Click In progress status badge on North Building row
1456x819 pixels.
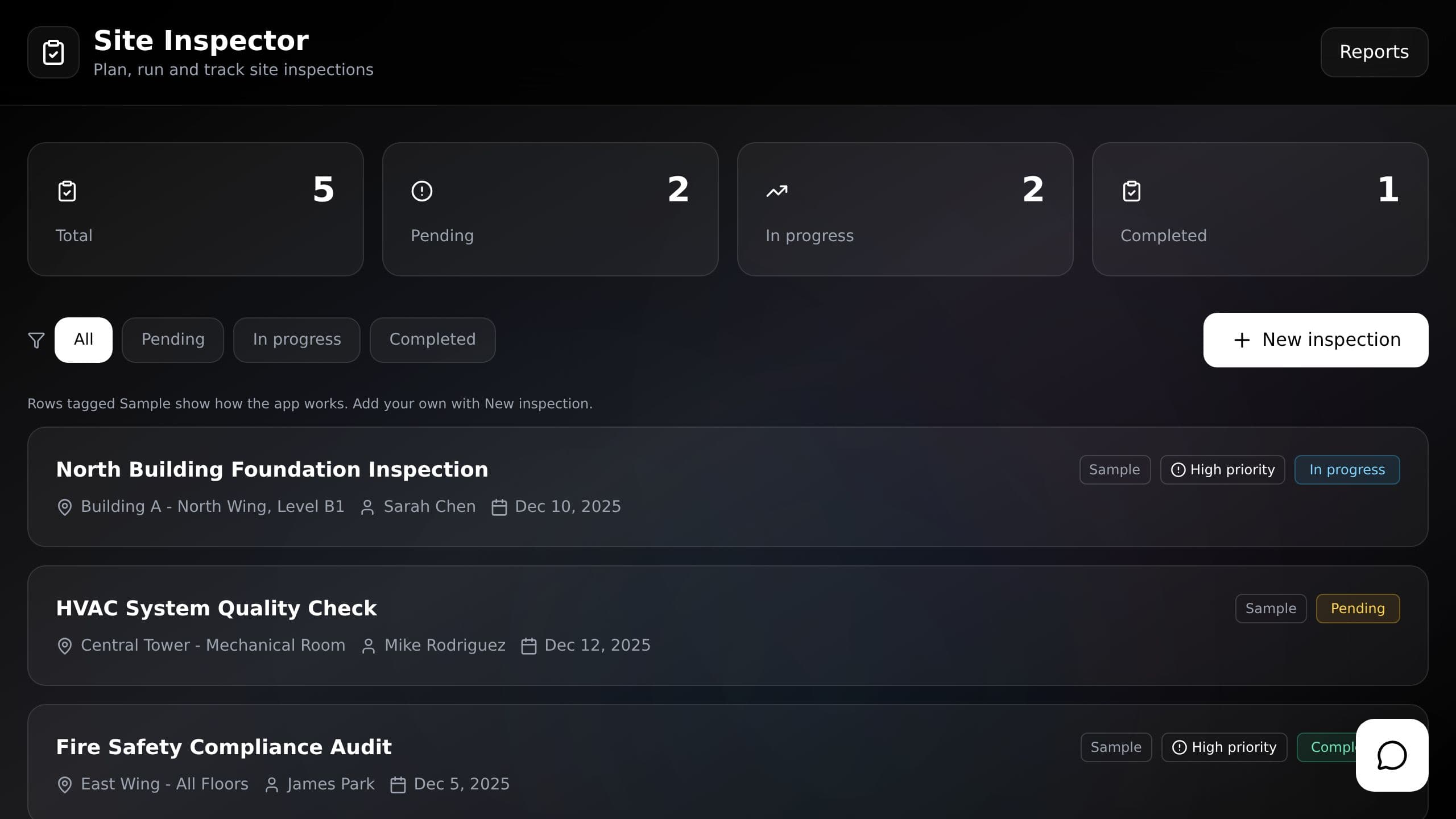pos(1347,470)
